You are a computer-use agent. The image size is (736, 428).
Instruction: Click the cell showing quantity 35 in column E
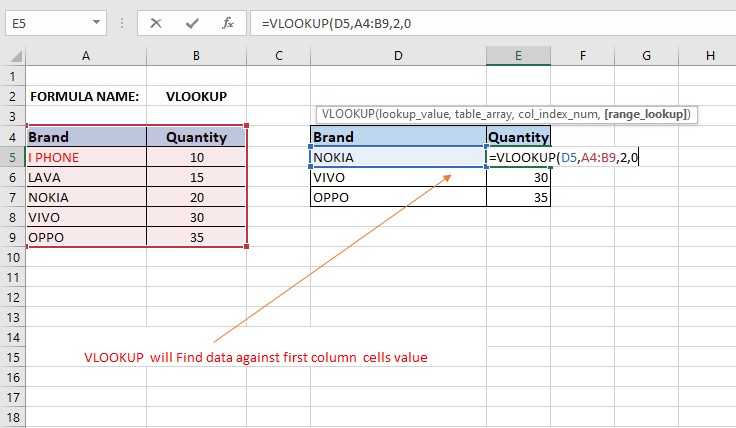[518, 197]
